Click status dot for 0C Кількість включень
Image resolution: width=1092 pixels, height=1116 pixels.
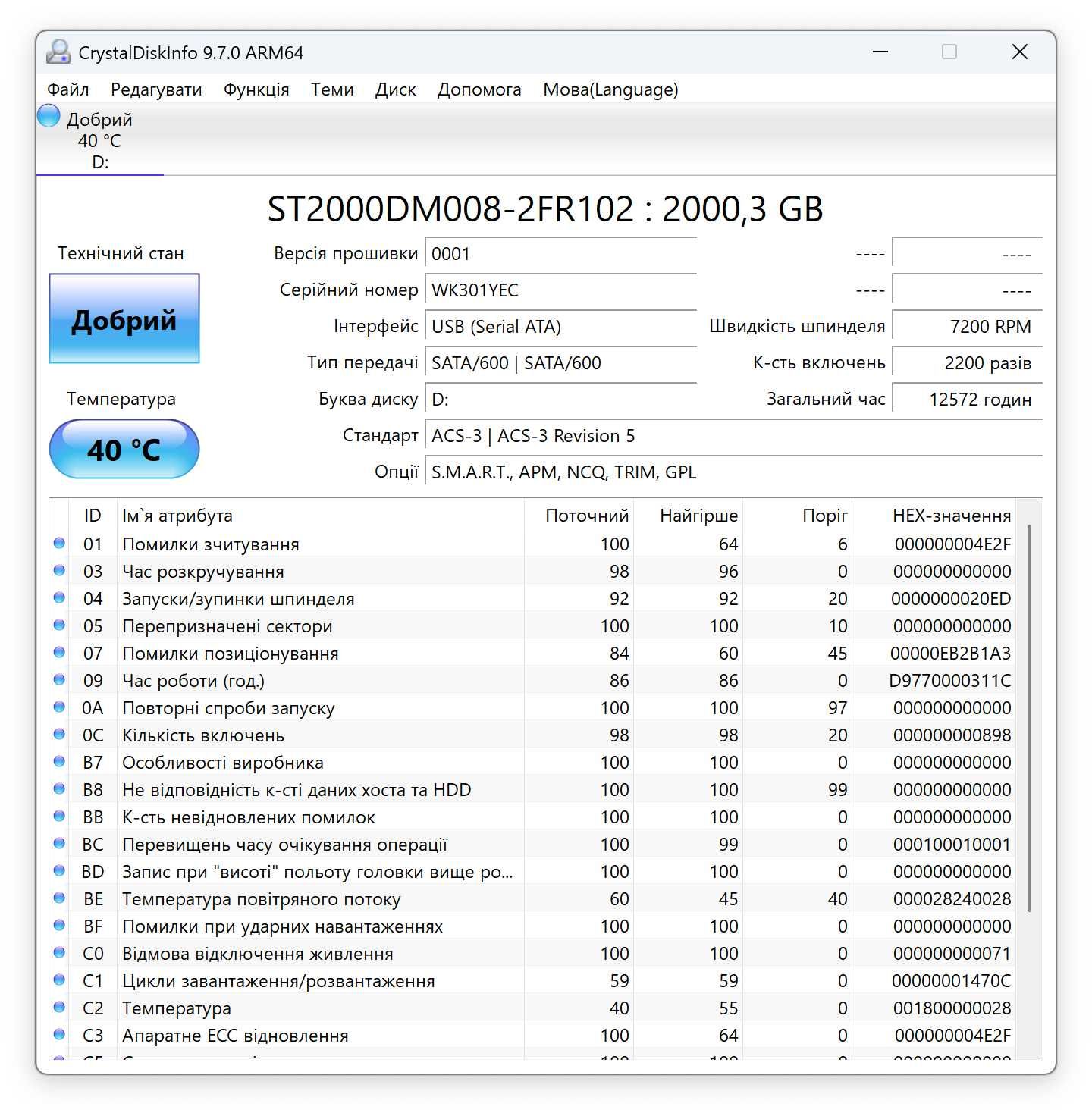[59, 734]
